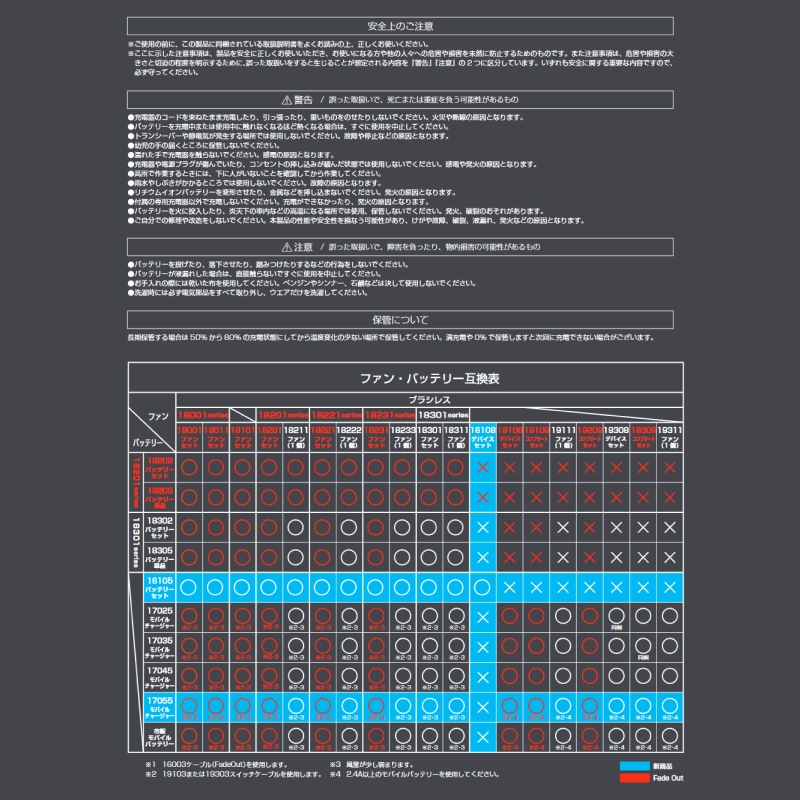
Task: Click the 市販モバイルバッテリー row label
Action: (x=160, y=737)
